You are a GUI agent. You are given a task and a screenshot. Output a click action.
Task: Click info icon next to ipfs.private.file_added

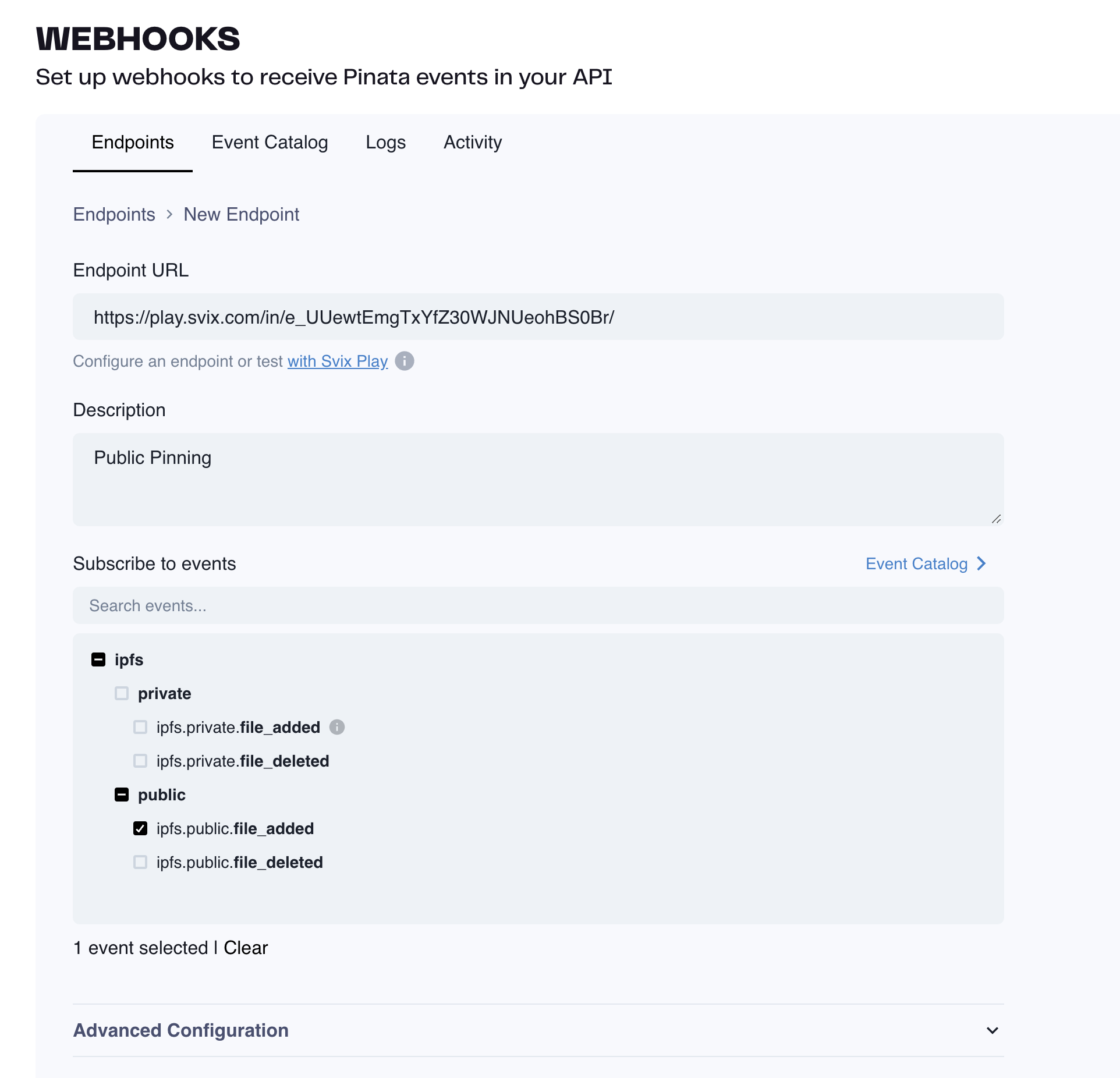coord(337,727)
